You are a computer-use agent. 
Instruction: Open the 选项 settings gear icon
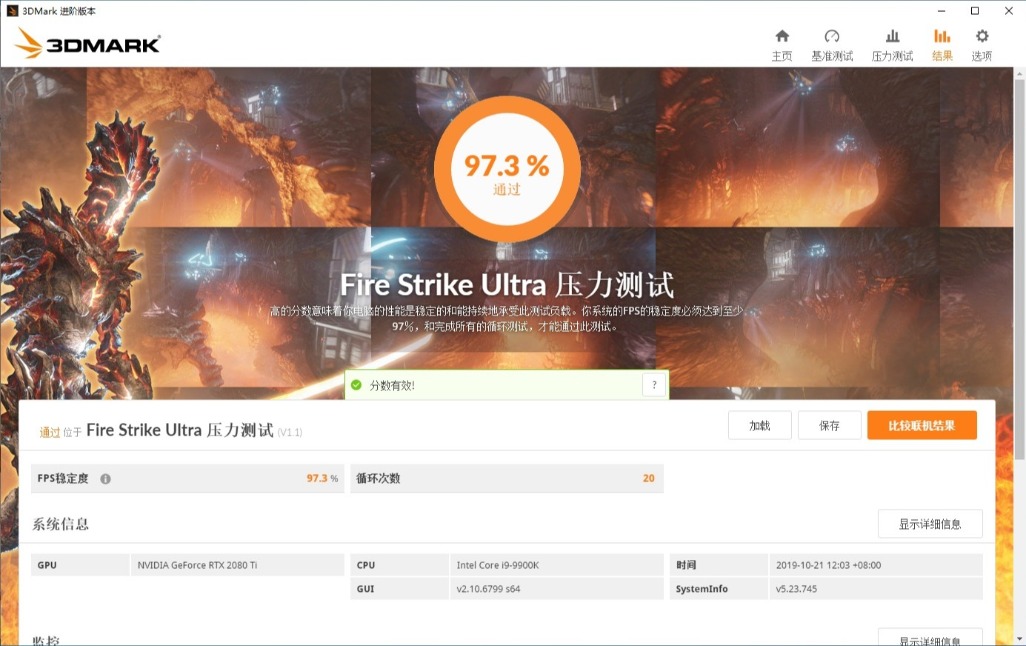point(980,36)
